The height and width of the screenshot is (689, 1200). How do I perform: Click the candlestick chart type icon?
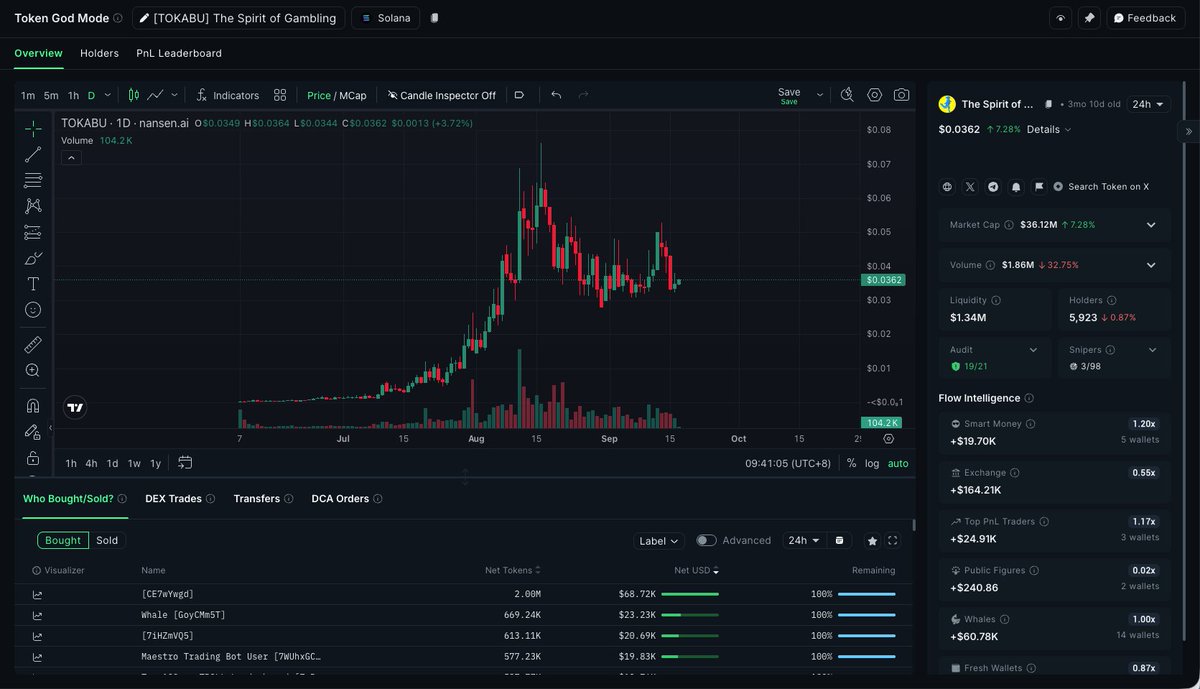pyautogui.click(x=134, y=95)
